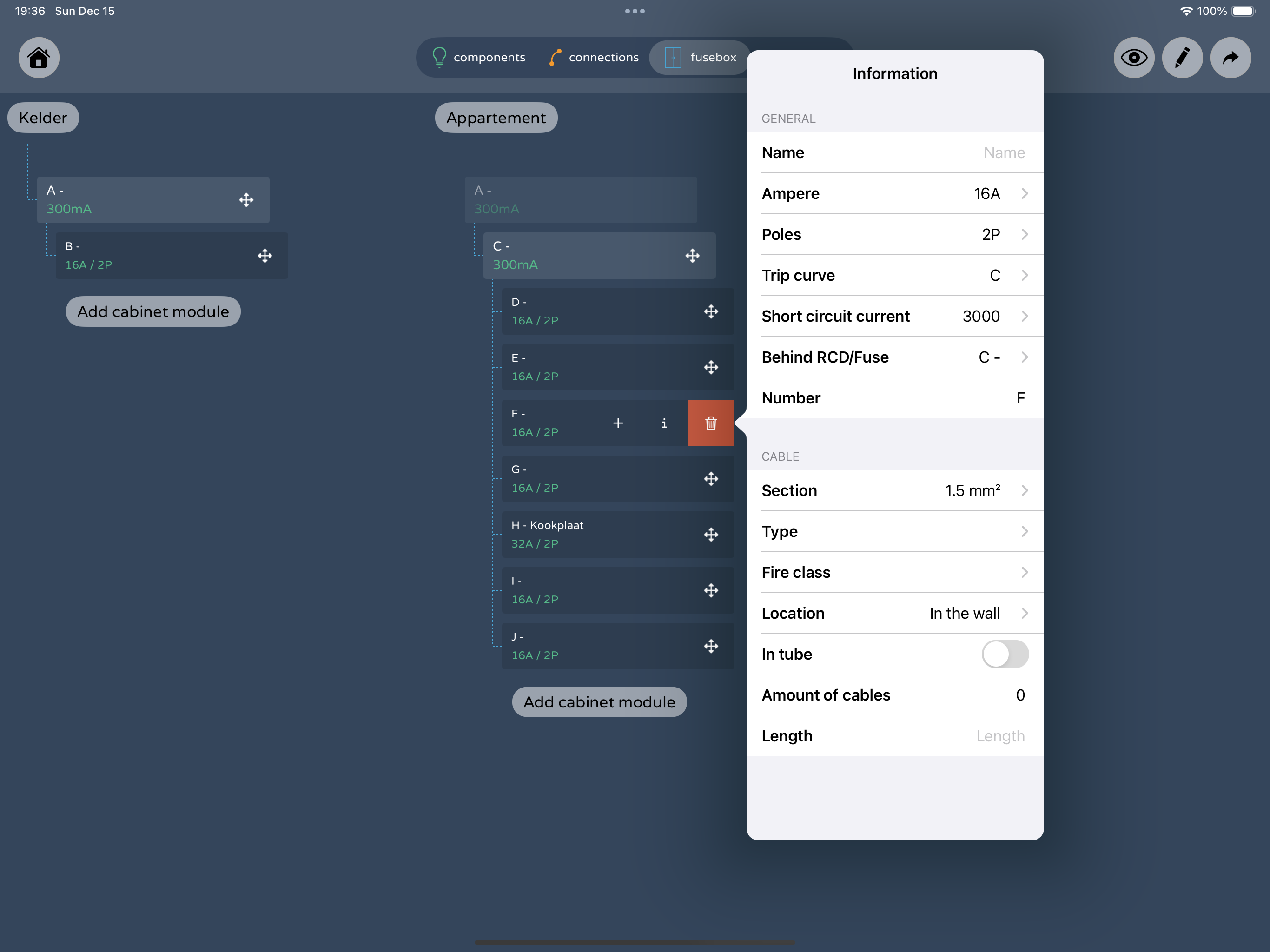Select the C 300mA module in Appartement
Image resolution: width=1270 pixels, height=952 pixels.
(x=599, y=256)
